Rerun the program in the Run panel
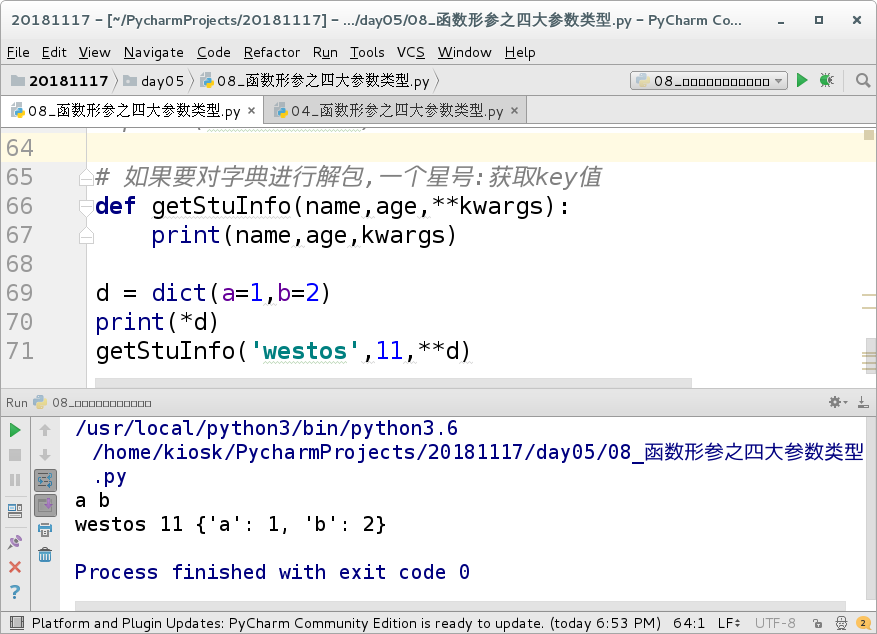 (x=16, y=429)
